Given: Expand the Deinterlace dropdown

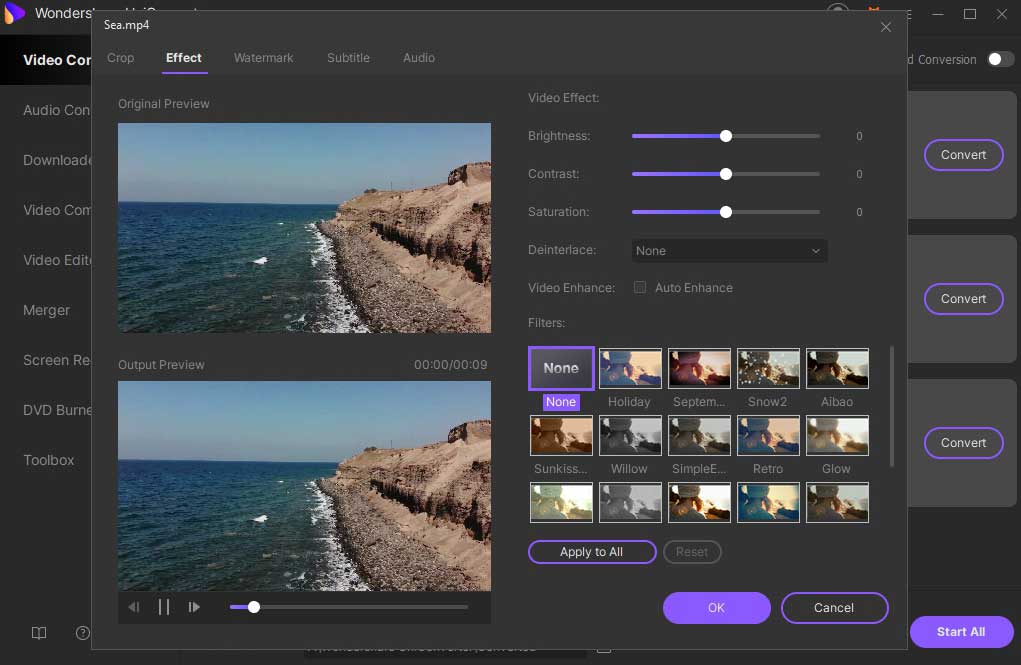Looking at the screenshot, I should pyautogui.click(x=729, y=251).
